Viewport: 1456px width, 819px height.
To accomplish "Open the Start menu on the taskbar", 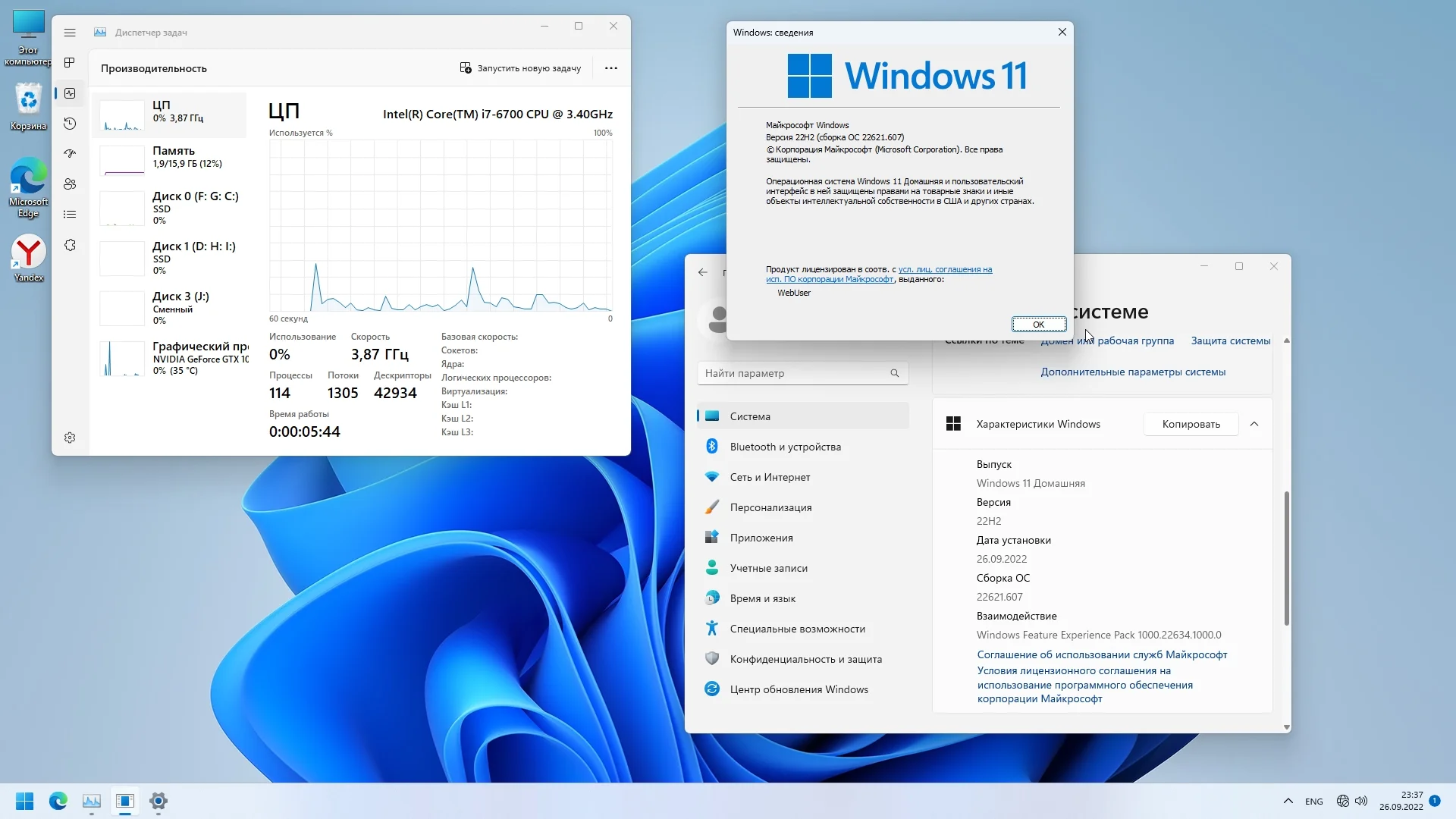I will coord(24,801).
